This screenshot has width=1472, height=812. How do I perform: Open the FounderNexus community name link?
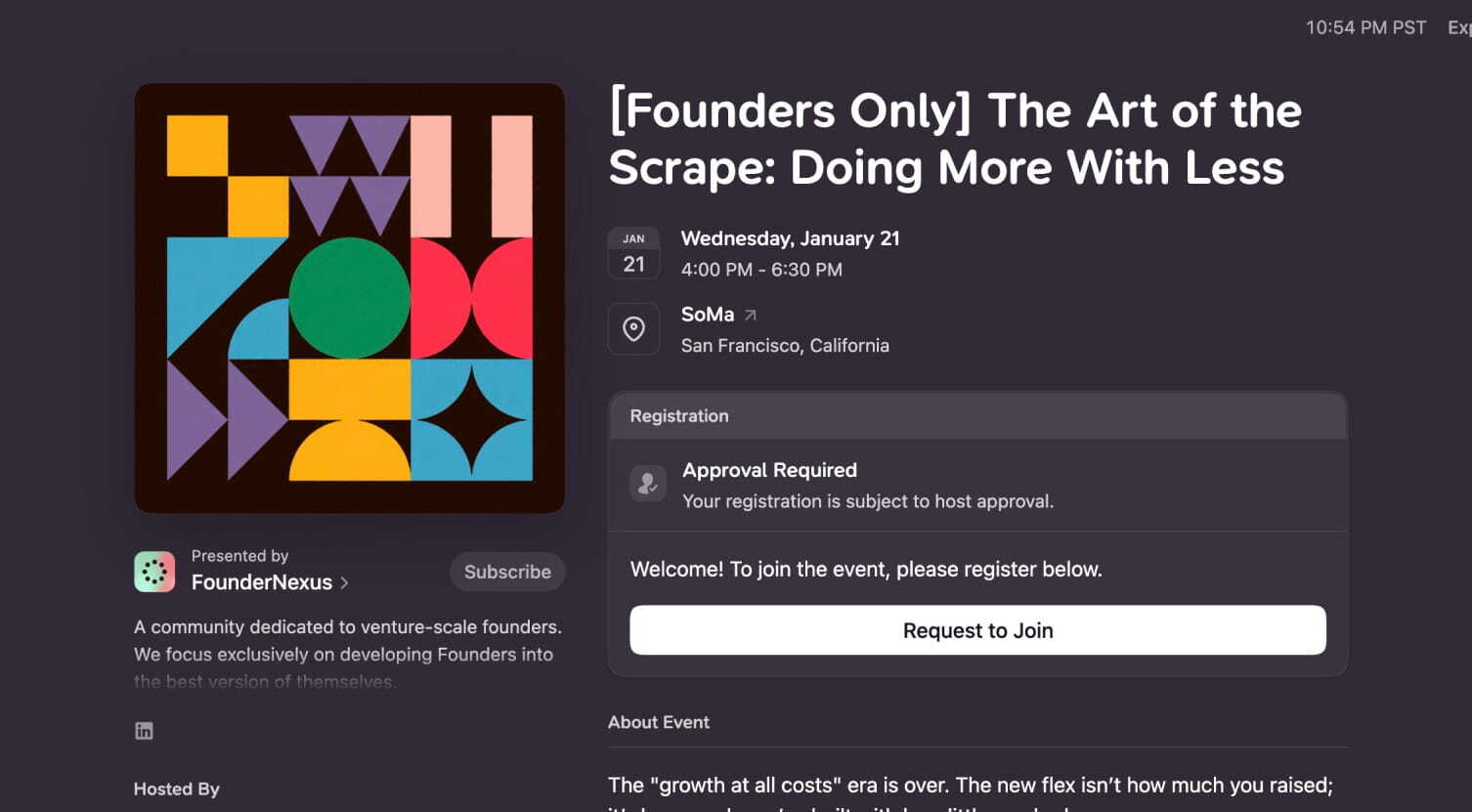click(262, 582)
